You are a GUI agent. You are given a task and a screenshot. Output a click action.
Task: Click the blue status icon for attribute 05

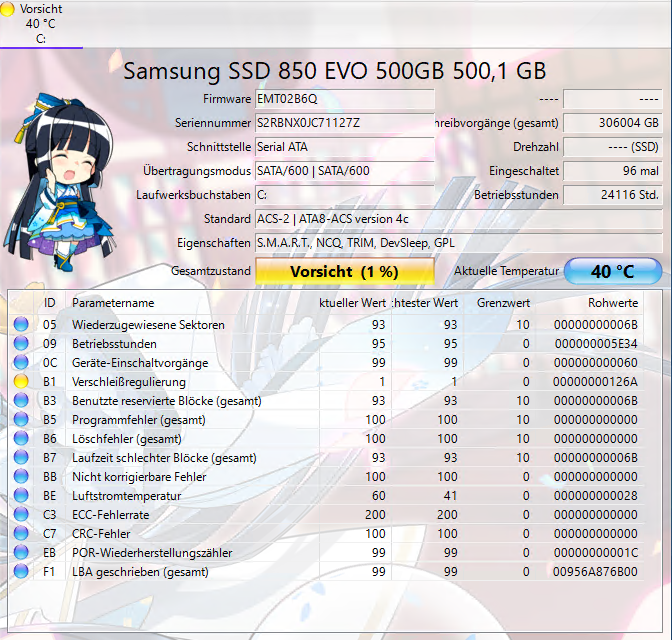click(x=21, y=324)
